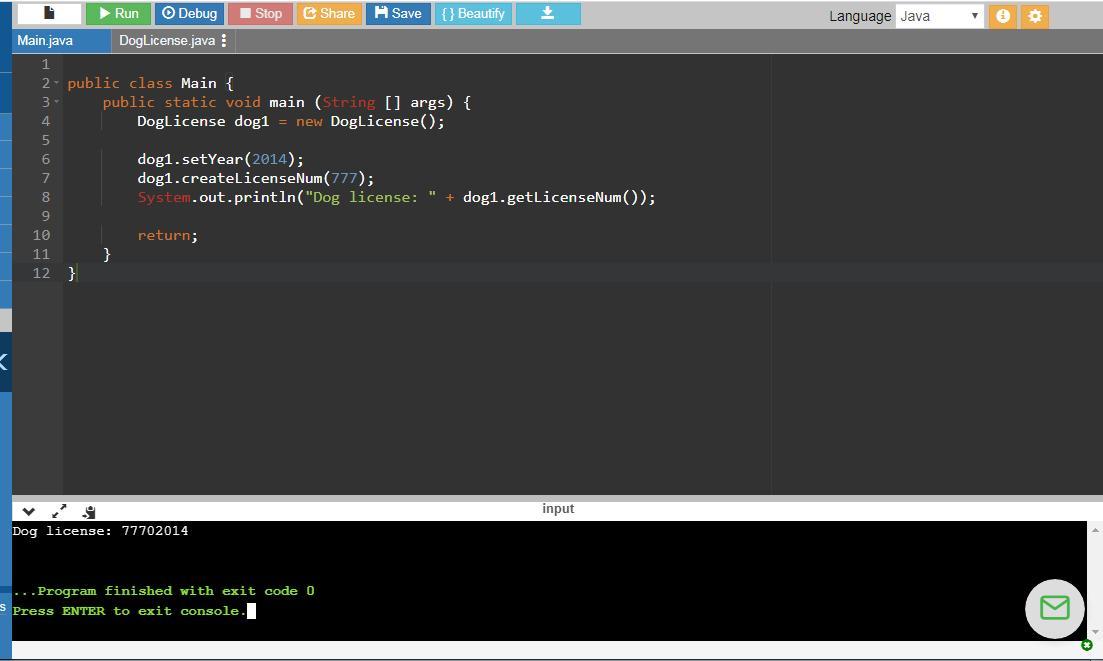1103x661 pixels.
Task: Open DogLicense.java tab options menu
Action: (x=224, y=40)
